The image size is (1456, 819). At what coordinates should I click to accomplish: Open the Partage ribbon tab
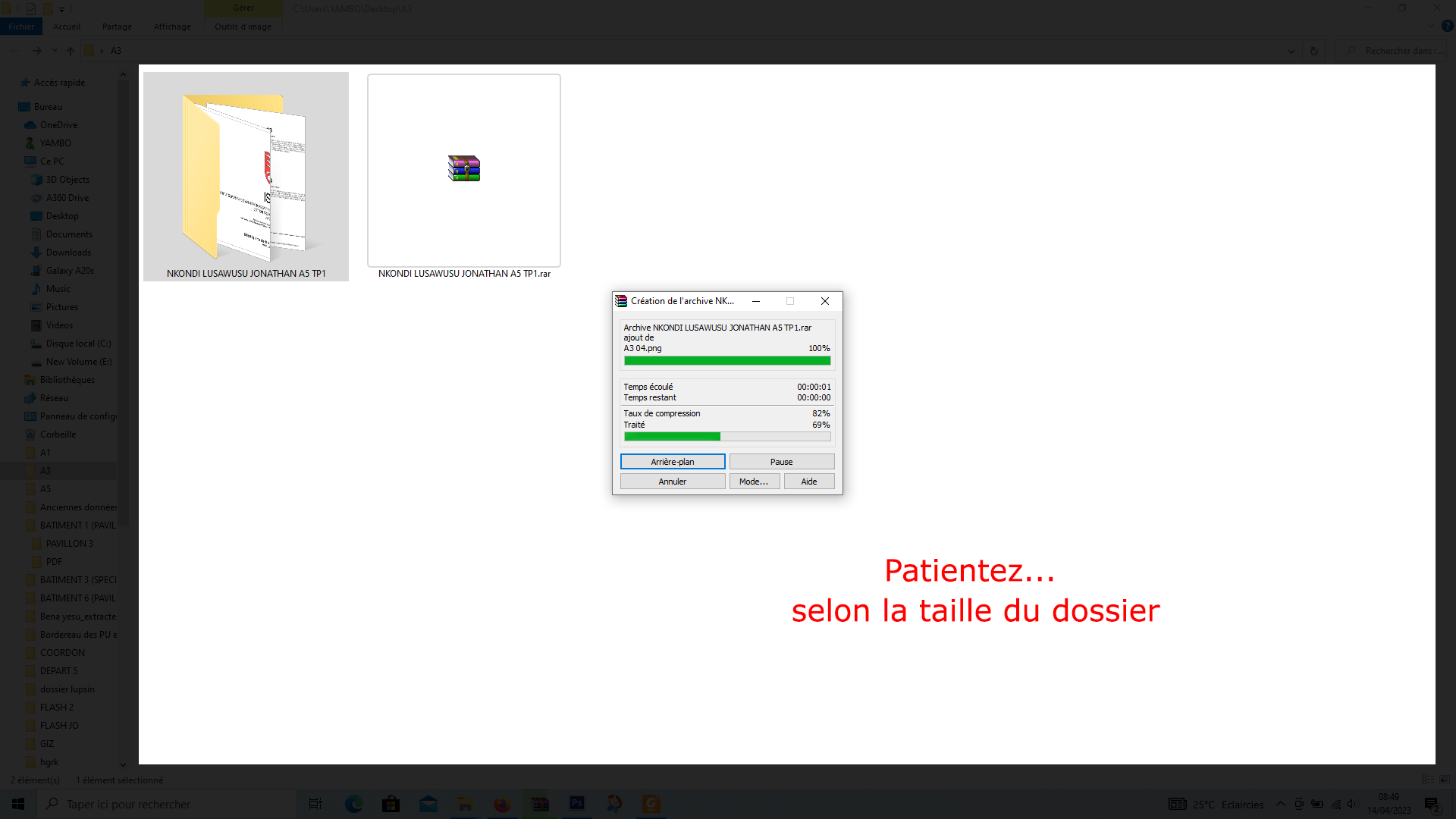pos(117,27)
